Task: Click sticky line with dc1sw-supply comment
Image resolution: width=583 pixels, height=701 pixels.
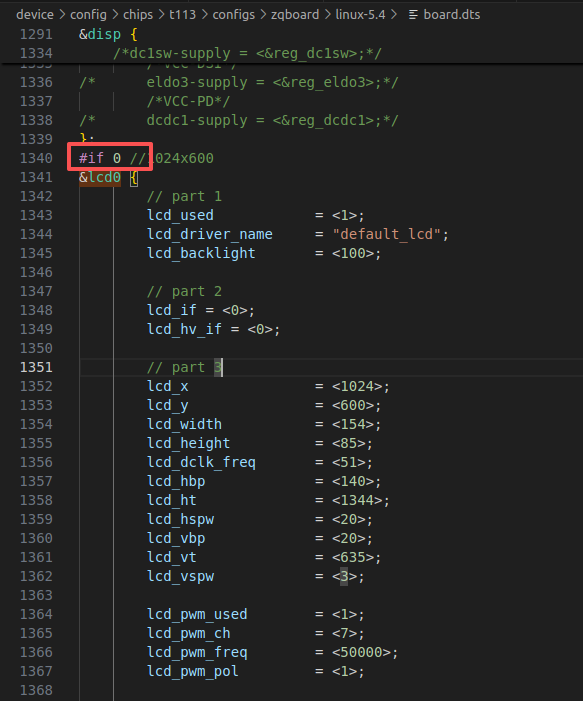Action: (247, 54)
